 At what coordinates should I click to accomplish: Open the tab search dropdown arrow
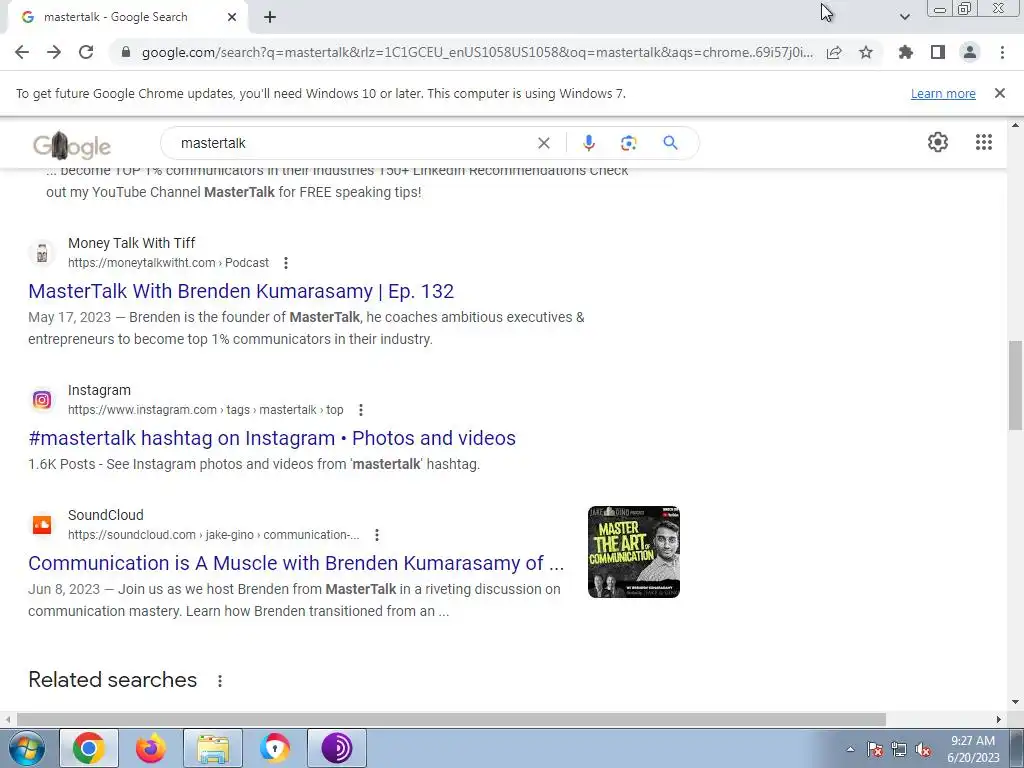coord(904,17)
